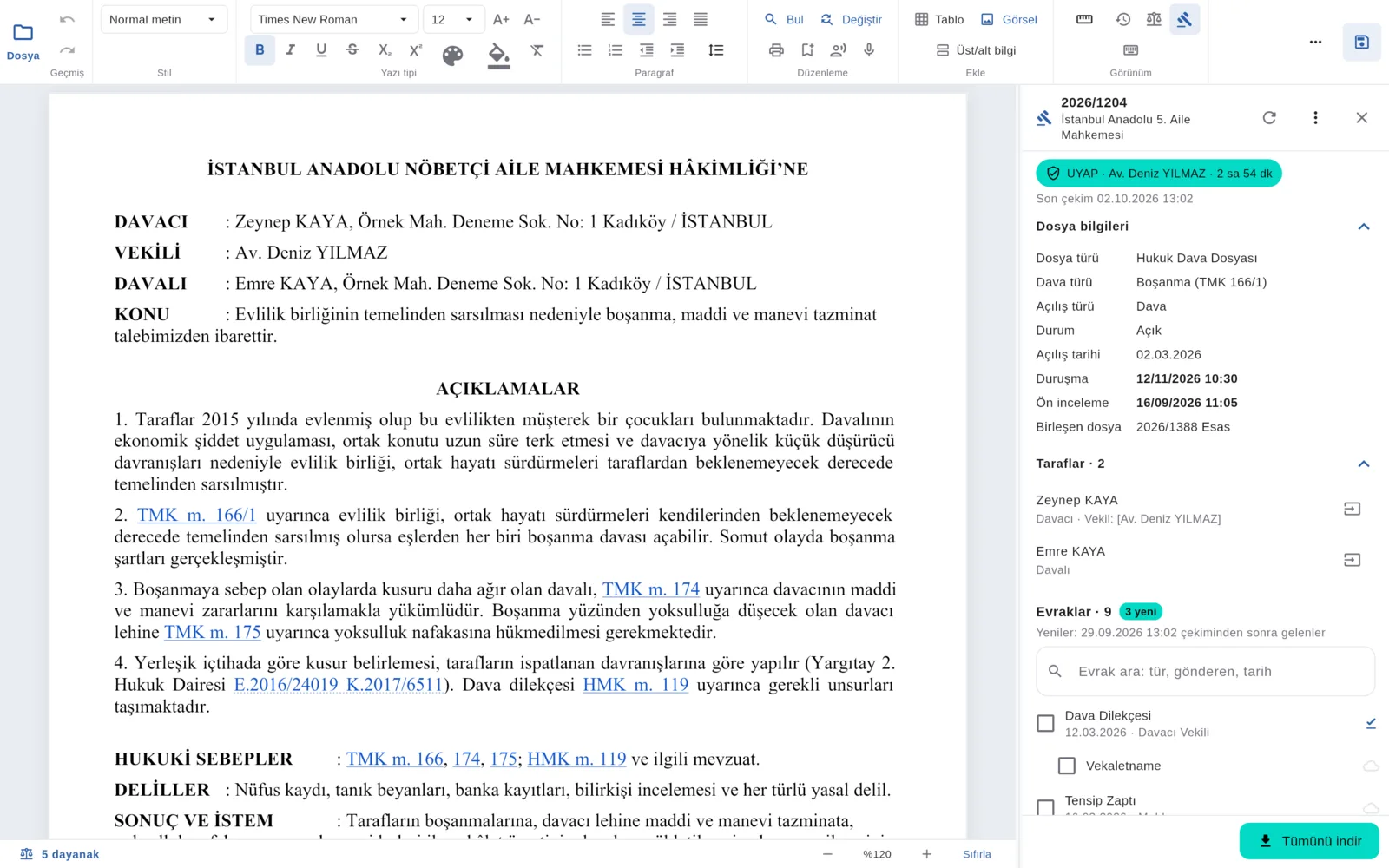Screen dimensions: 1389x868
Task: Open the highlight fill color picker
Action: [x=498, y=55]
